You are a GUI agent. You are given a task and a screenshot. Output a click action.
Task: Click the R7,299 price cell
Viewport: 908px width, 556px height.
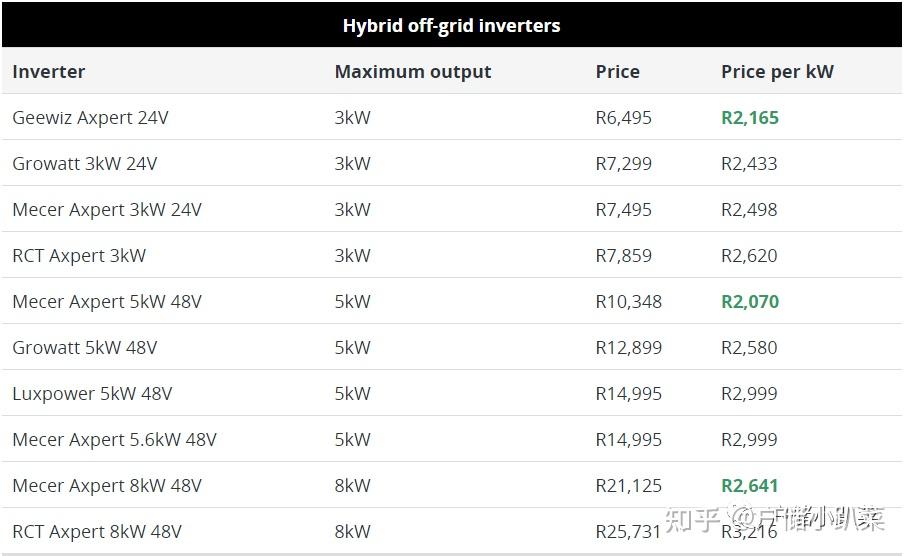click(623, 163)
